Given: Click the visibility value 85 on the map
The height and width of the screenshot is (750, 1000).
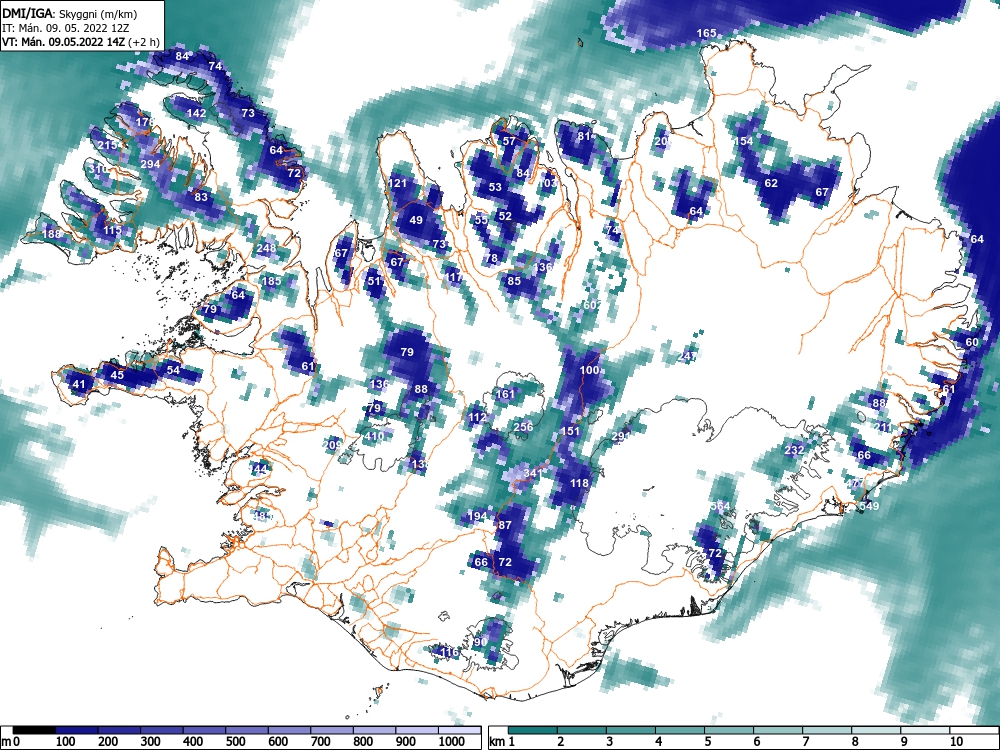Looking at the screenshot, I should pos(514,281).
